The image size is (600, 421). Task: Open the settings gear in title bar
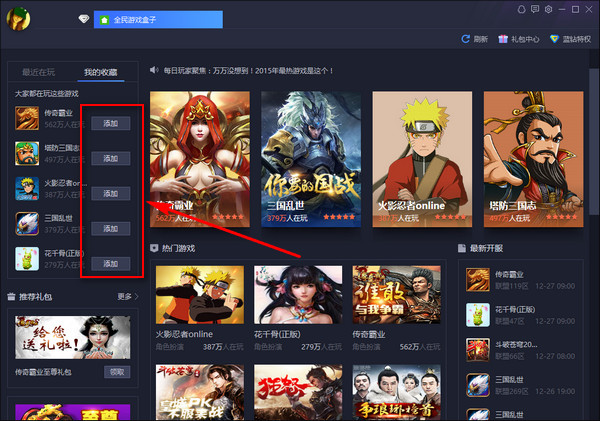pos(548,10)
